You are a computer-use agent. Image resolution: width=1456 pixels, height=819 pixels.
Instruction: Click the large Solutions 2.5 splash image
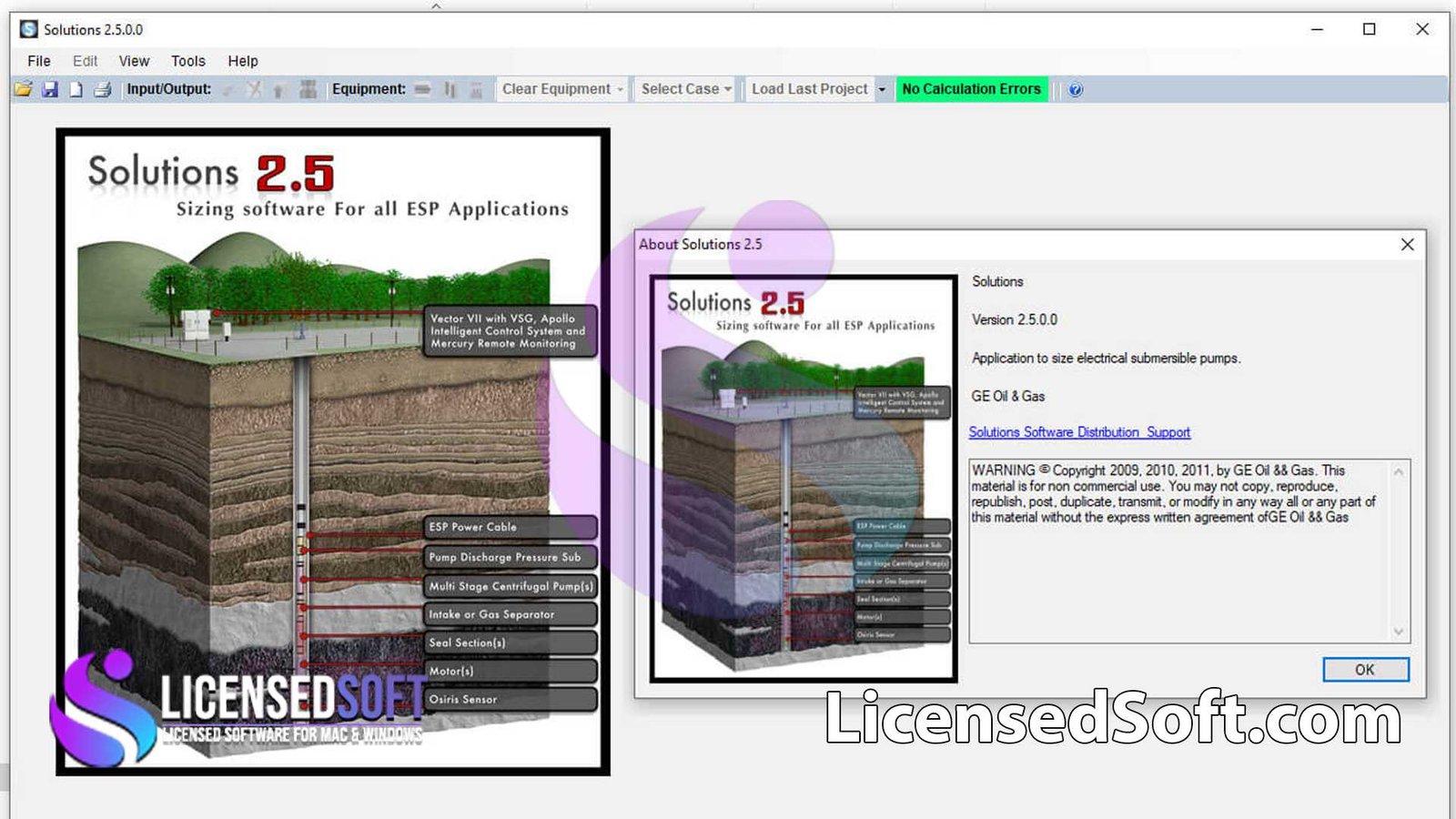(333, 452)
